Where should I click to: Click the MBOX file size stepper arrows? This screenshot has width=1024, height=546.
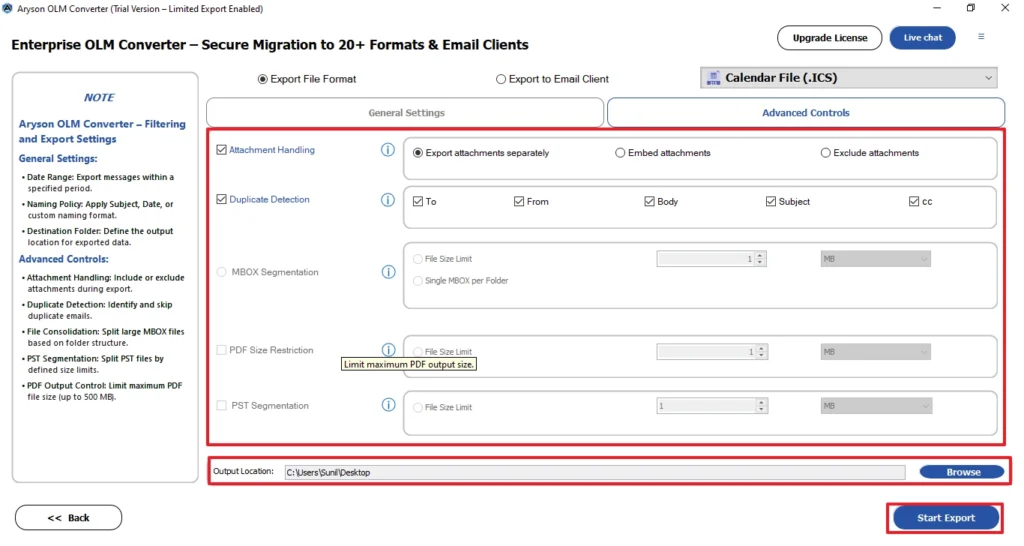[760, 259]
